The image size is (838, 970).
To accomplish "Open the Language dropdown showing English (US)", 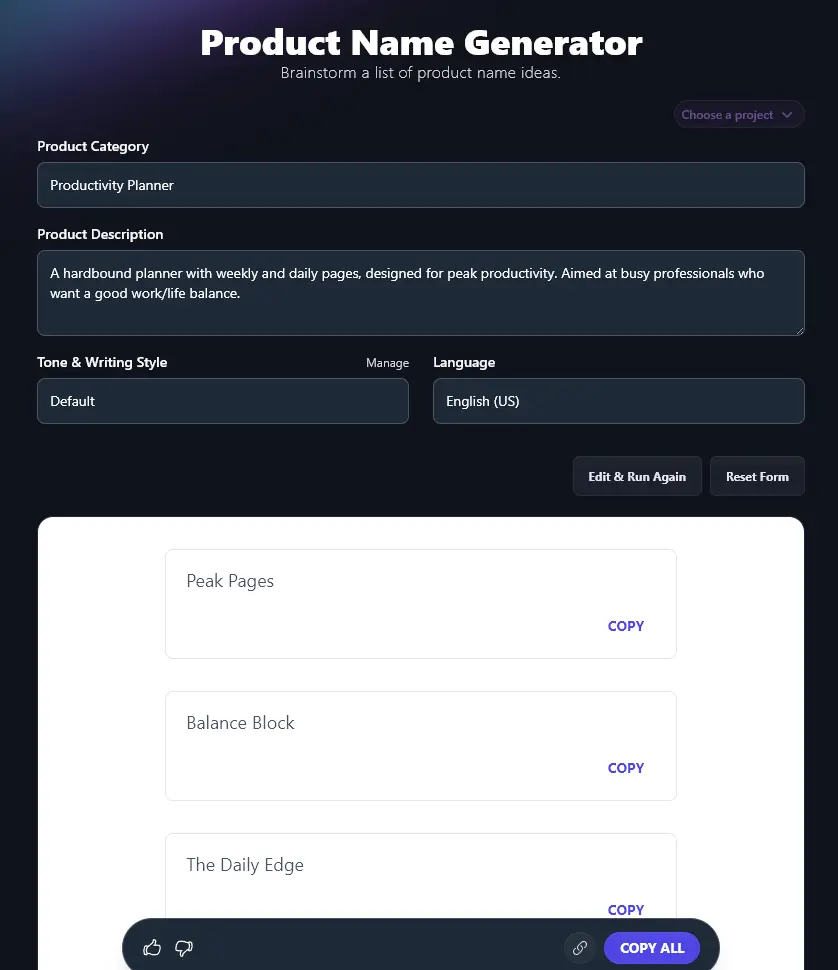I will point(618,401).
